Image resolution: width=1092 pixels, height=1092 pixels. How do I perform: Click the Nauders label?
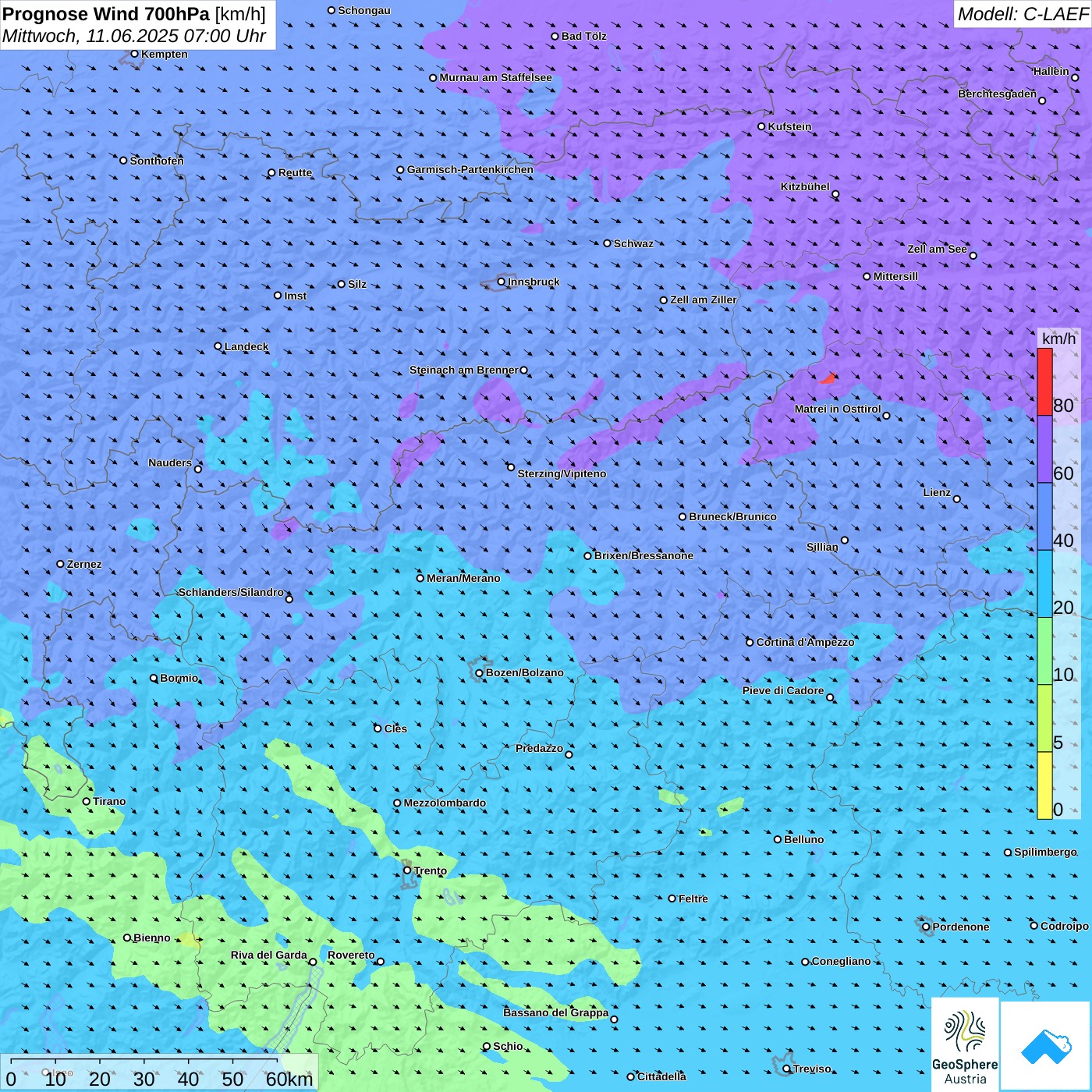point(170,463)
